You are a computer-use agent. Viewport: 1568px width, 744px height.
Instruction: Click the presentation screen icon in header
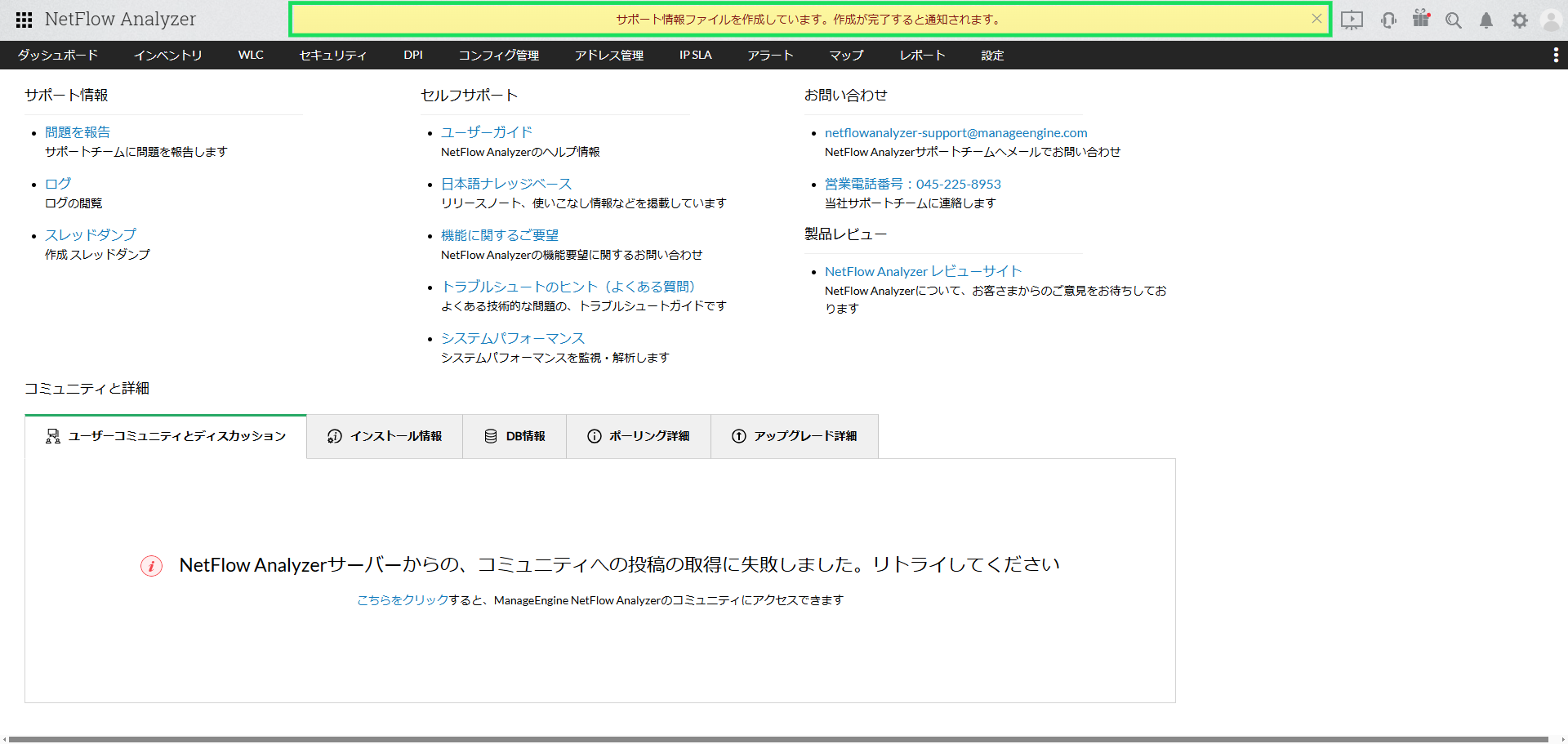(1352, 20)
